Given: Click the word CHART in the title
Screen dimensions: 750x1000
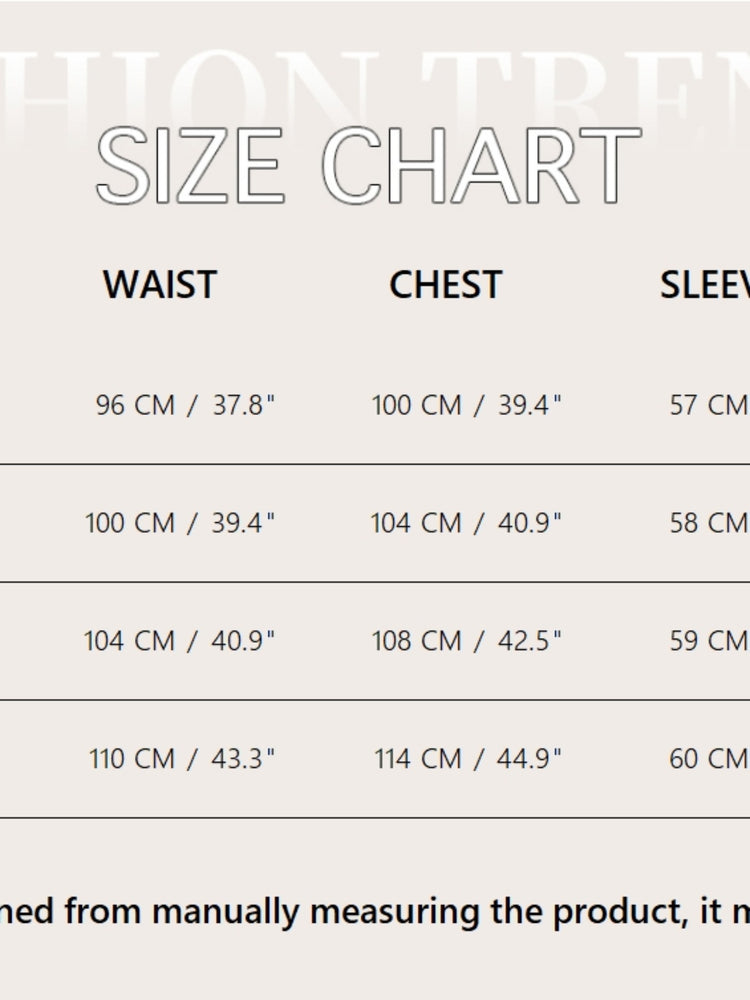Looking at the screenshot, I should [x=481, y=166].
